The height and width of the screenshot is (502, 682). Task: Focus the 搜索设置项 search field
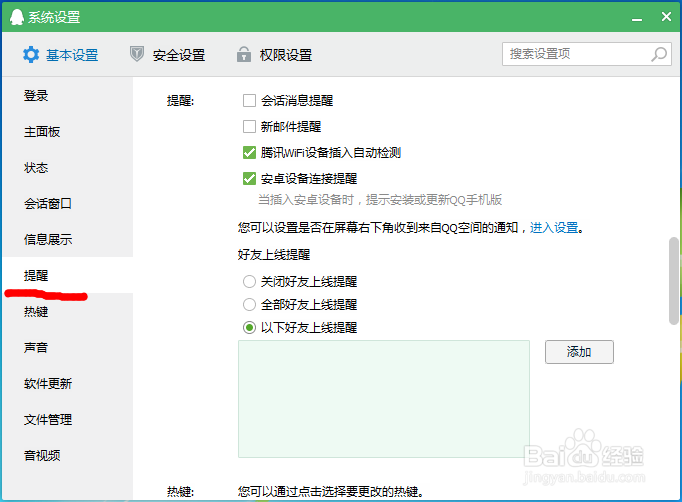point(586,54)
